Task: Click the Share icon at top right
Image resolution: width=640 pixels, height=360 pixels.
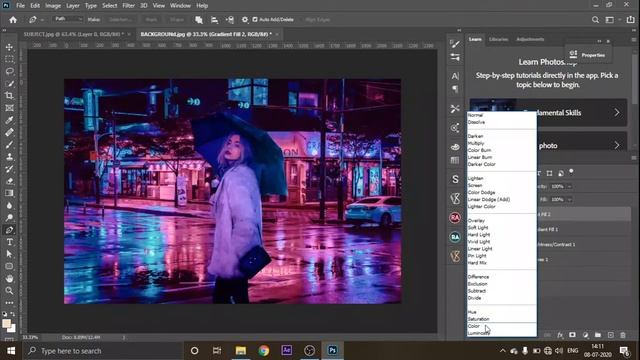Action: coord(631,20)
